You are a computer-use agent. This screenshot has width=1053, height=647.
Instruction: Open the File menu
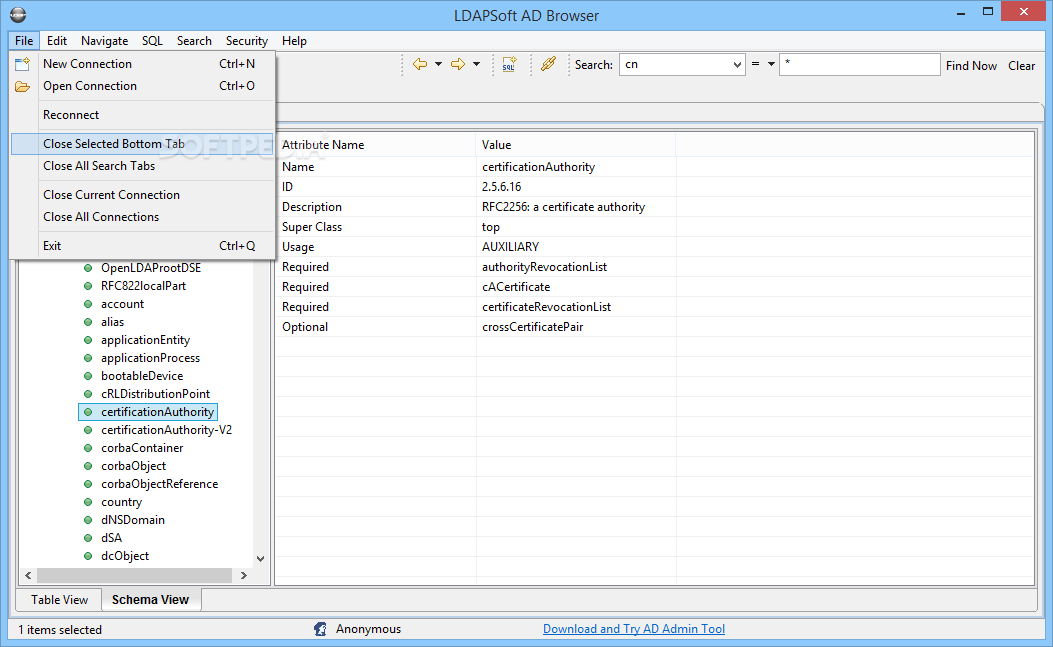point(24,40)
